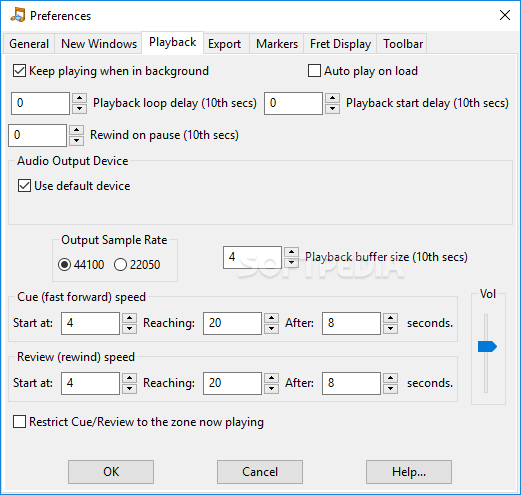Increase Playback loop delay with up arrow
The height and width of the screenshot is (495, 521).
pyautogui.click(x=79, y=98)
